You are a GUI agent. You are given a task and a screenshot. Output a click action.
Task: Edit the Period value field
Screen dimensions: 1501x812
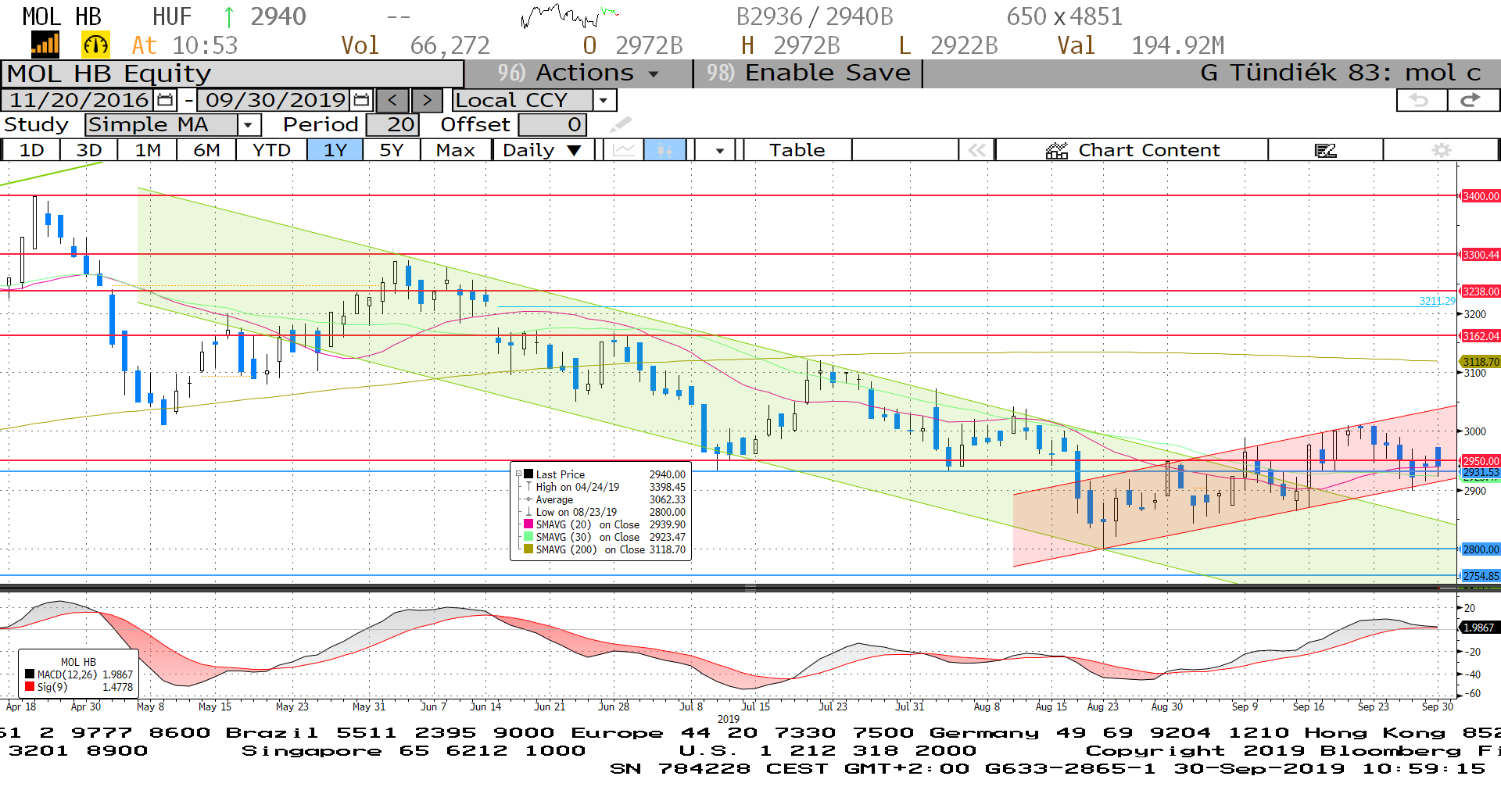pyautogui.click(x=393, y=124)
